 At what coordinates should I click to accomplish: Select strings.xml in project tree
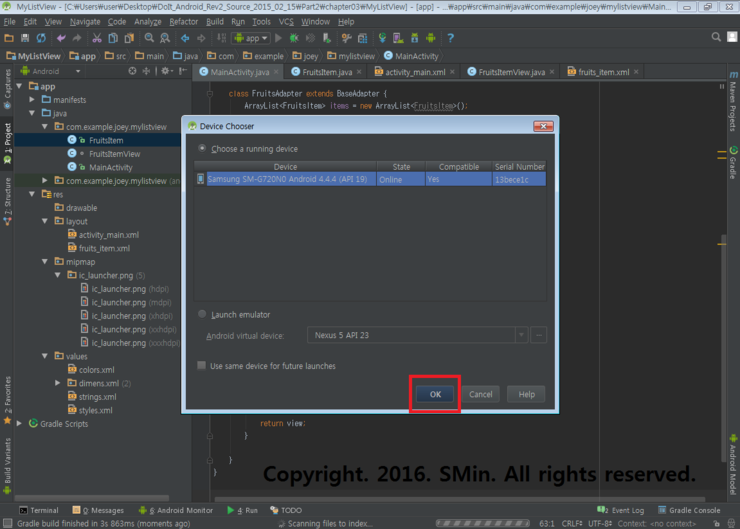pyautogui.click(x=97, y=396)
